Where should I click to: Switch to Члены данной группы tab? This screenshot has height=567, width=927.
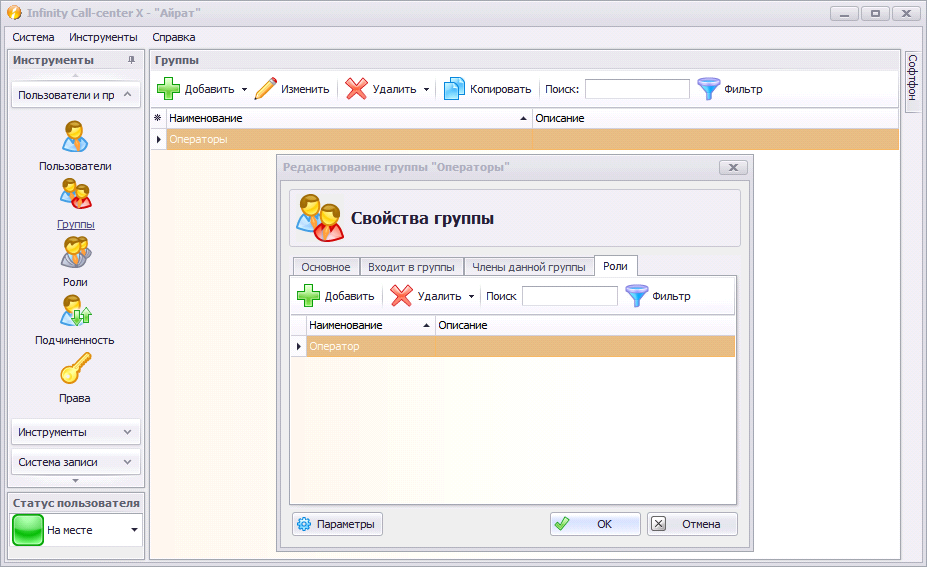tap(529, 267)
